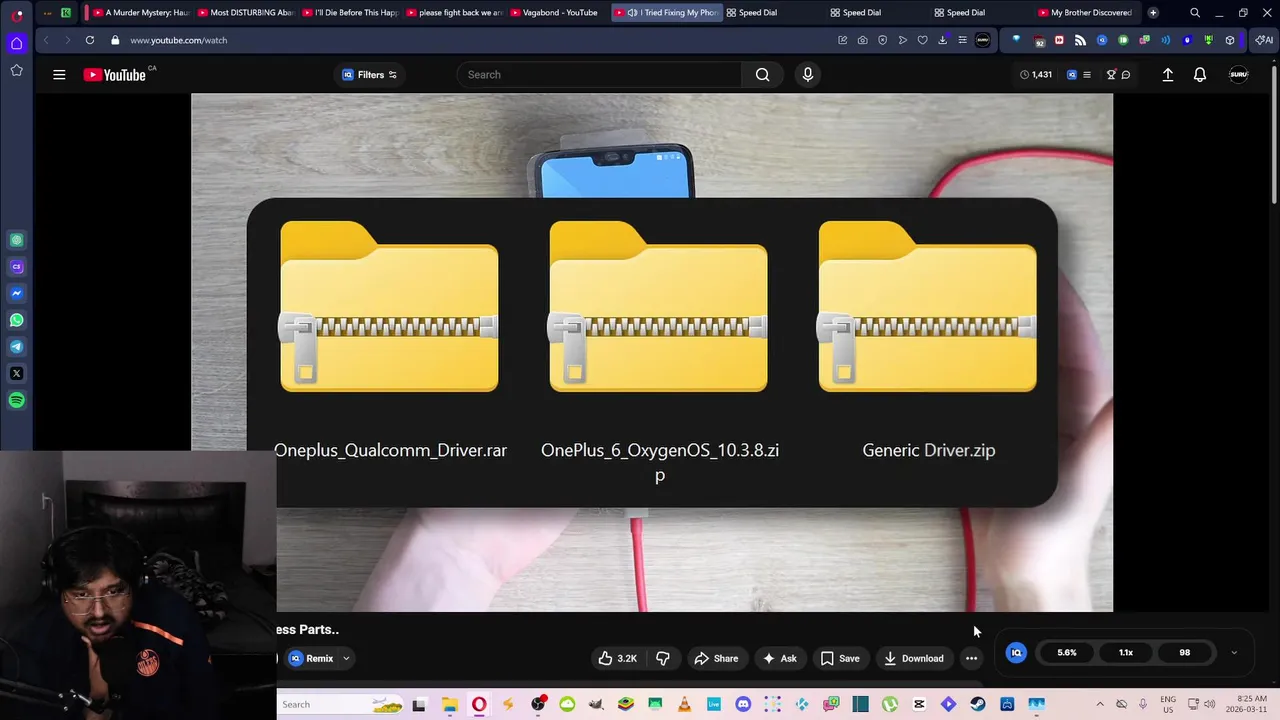Open Steam from the taskbar
This screenshot has height=720, width=1280.
tap(978, 705)
